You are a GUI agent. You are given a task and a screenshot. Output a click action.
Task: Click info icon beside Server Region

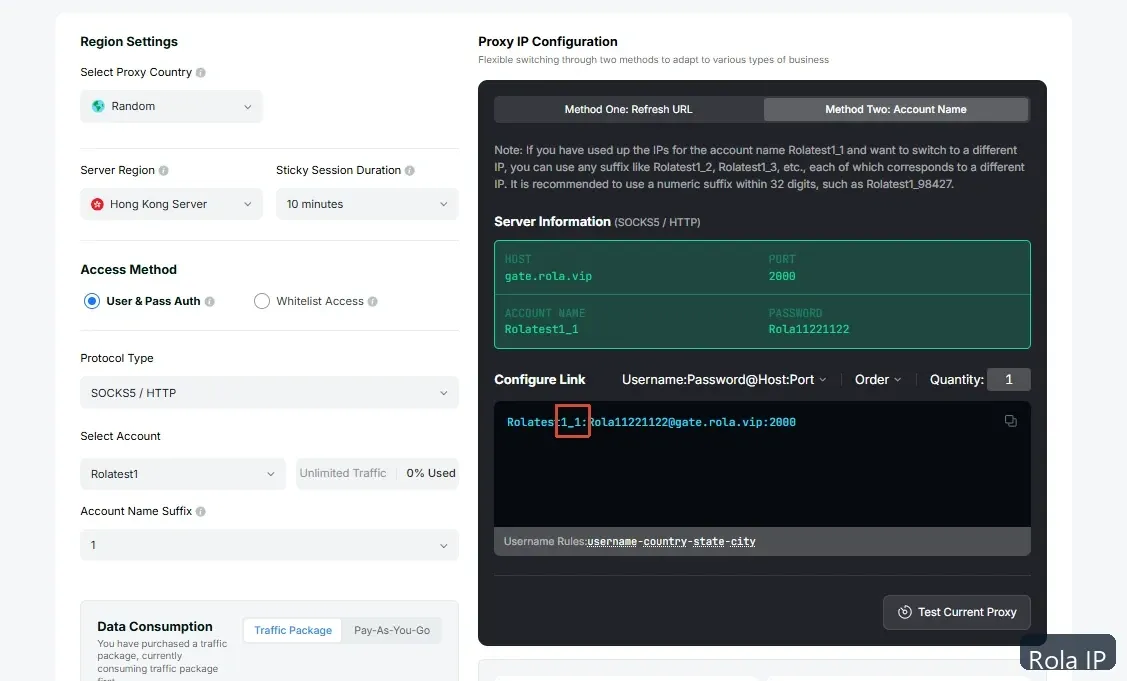(x=163, y=170)
